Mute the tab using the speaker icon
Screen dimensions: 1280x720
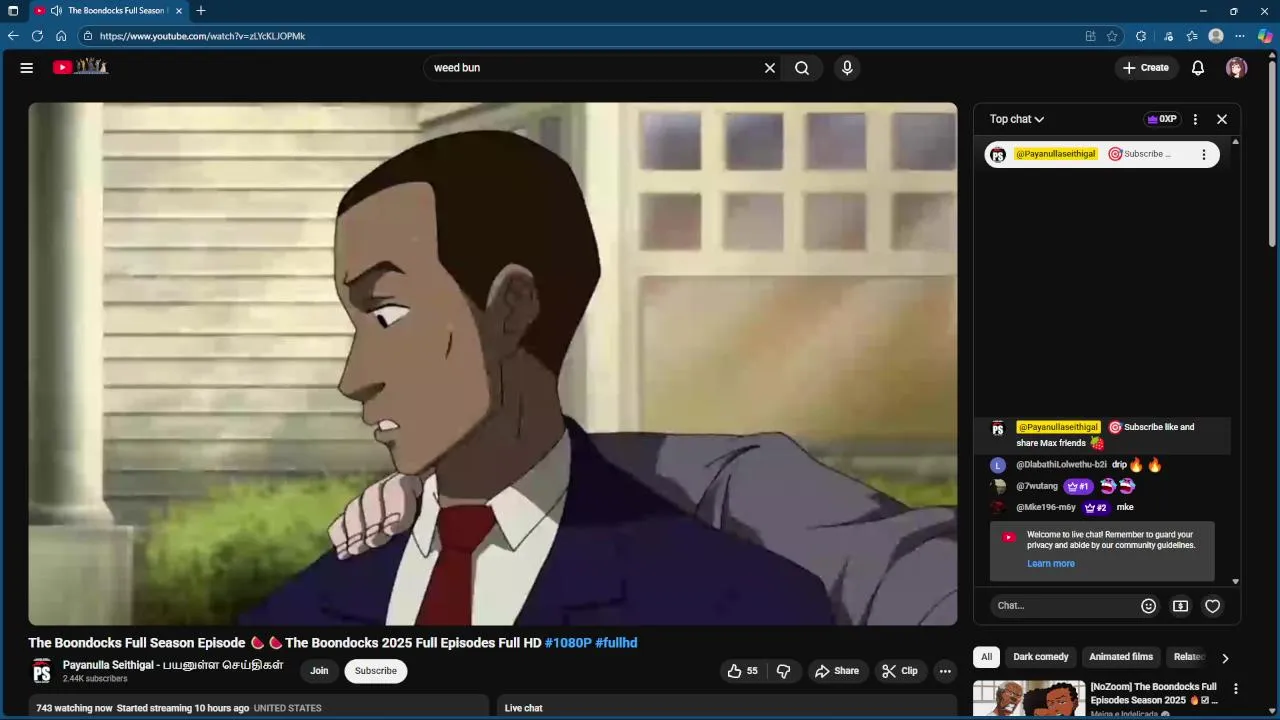pyautogui.click(x=56, y=11)
